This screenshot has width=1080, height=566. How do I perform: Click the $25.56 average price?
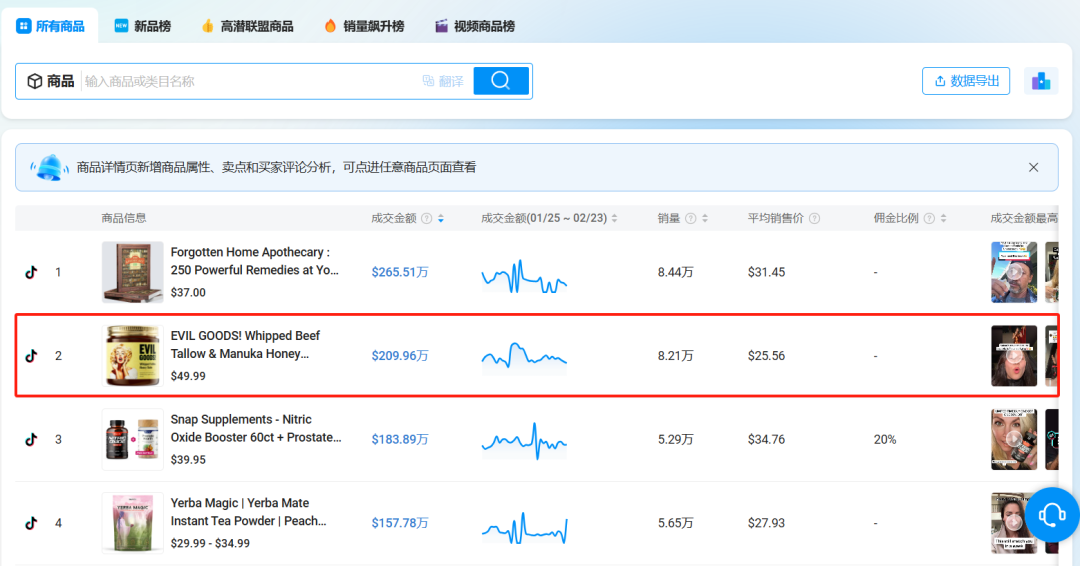(766, 355)
